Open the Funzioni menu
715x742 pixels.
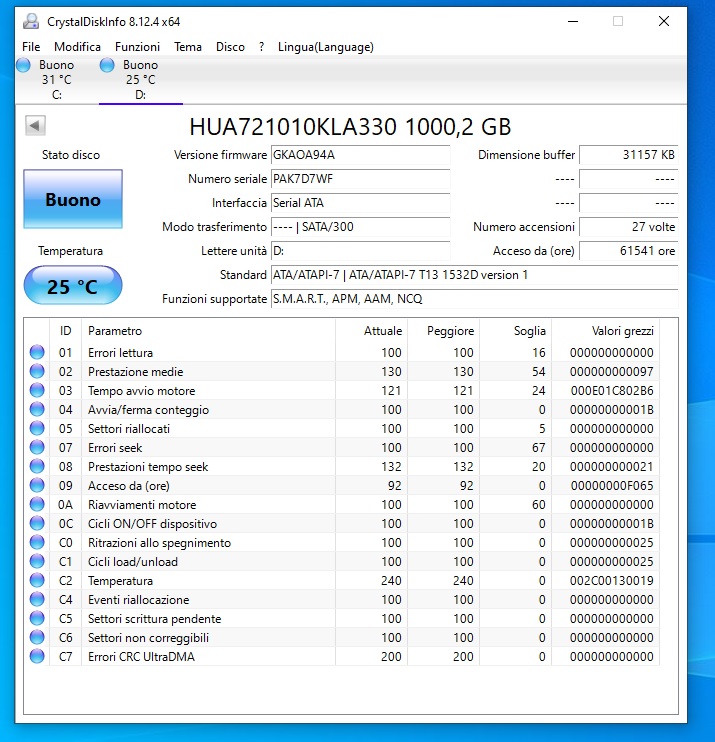(137, 47)
